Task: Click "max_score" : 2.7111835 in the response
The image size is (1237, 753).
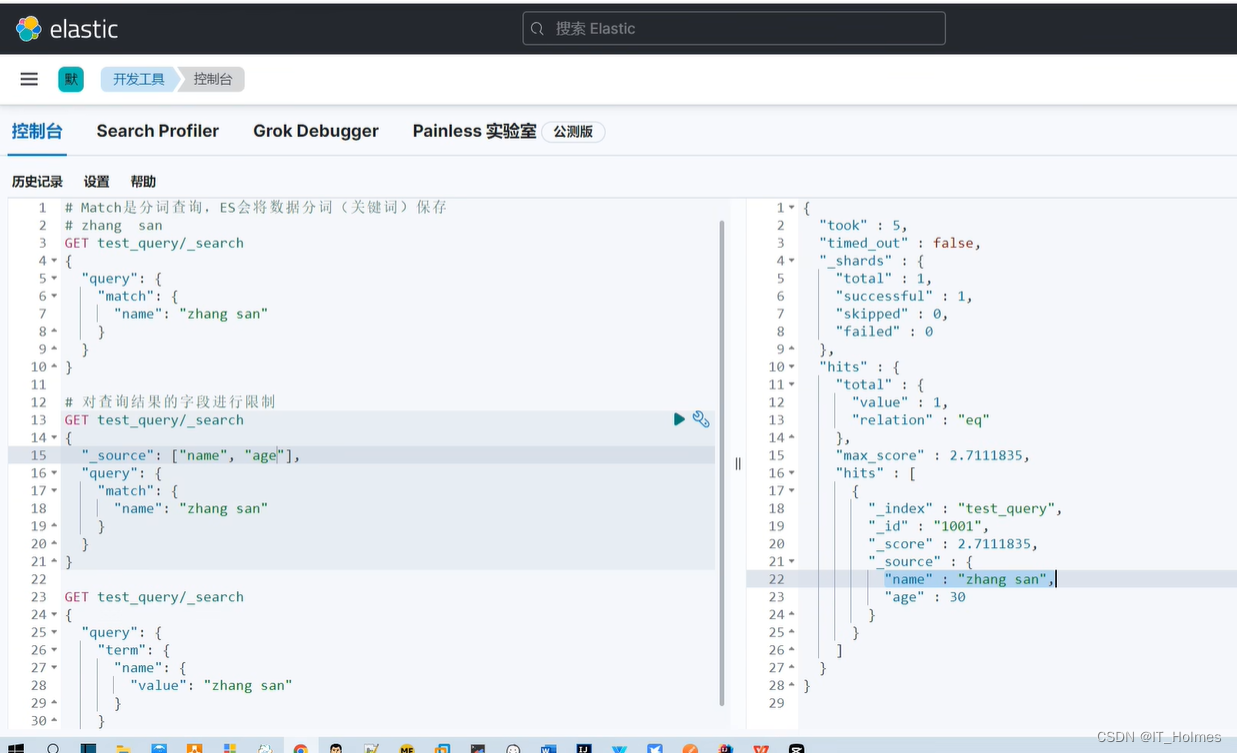Action: 933,455
